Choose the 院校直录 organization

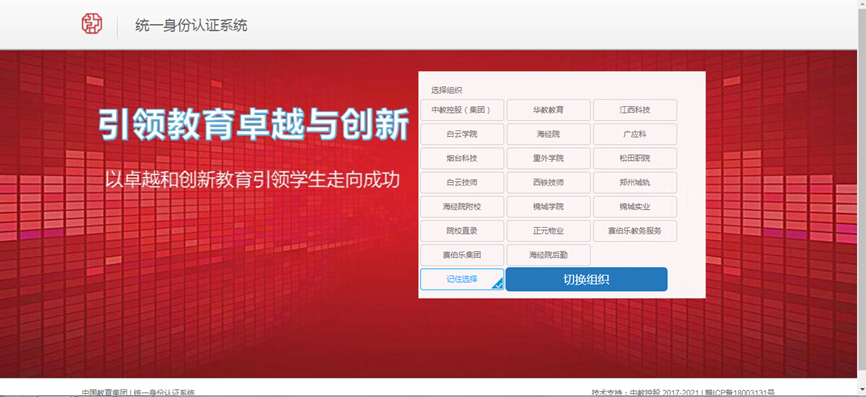pyautogui.click(x=462, y=231)
